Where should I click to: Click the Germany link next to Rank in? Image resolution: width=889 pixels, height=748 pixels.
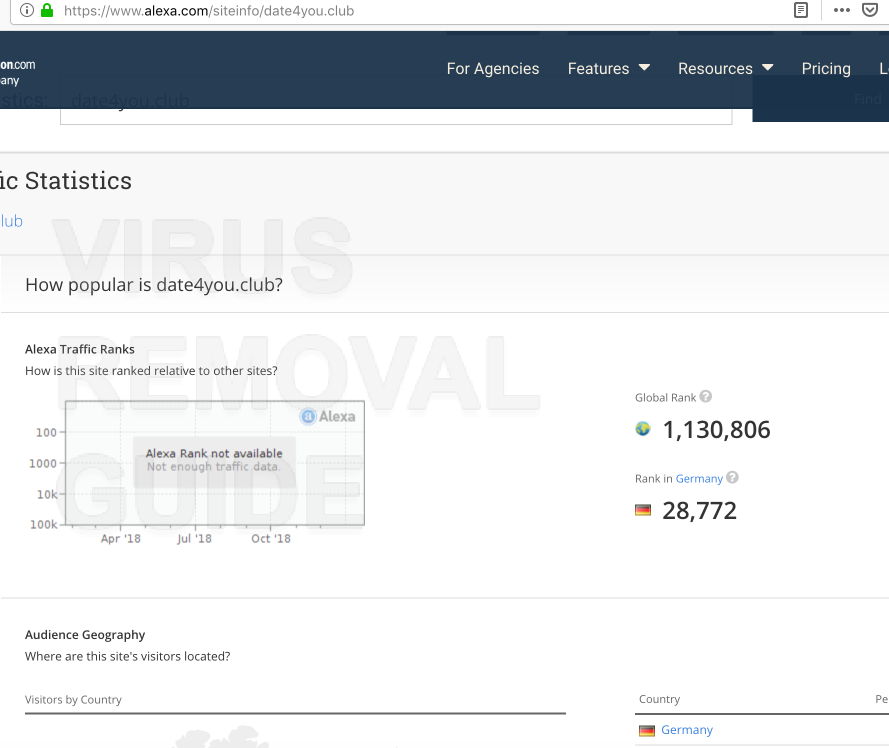(x=699, y=479)
